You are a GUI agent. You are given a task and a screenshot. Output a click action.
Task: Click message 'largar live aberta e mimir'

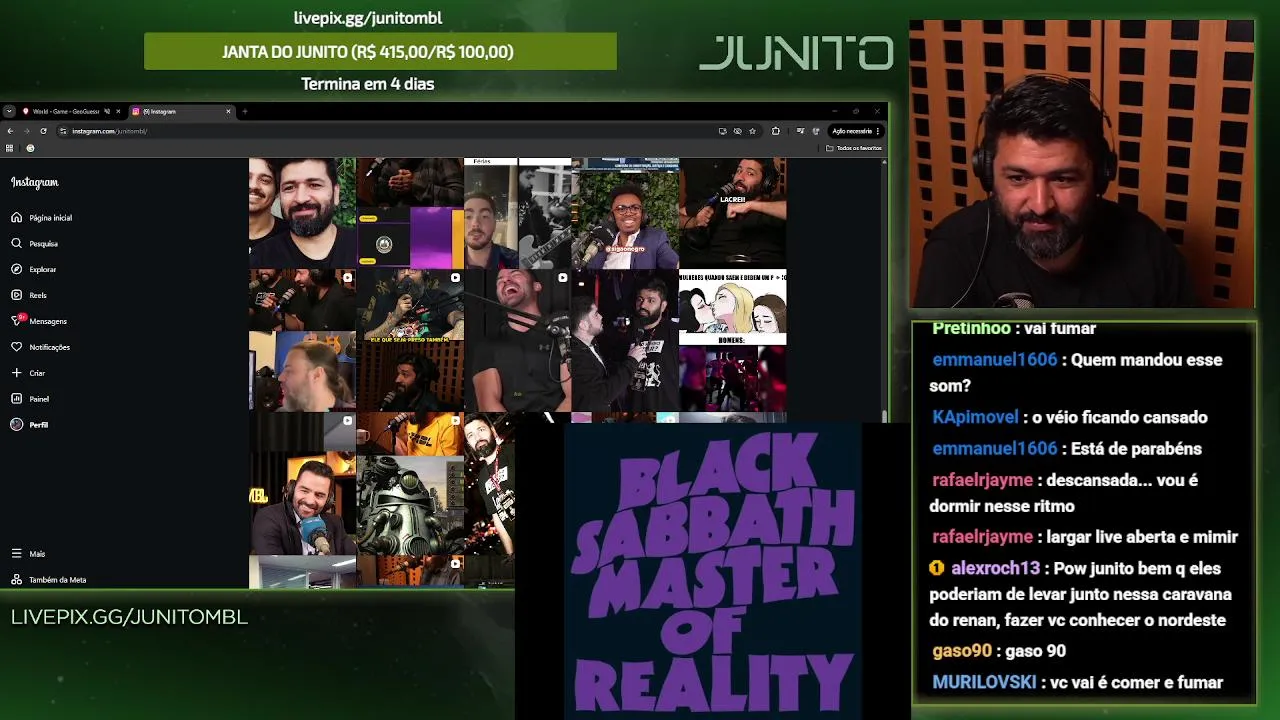[1142, 537]
